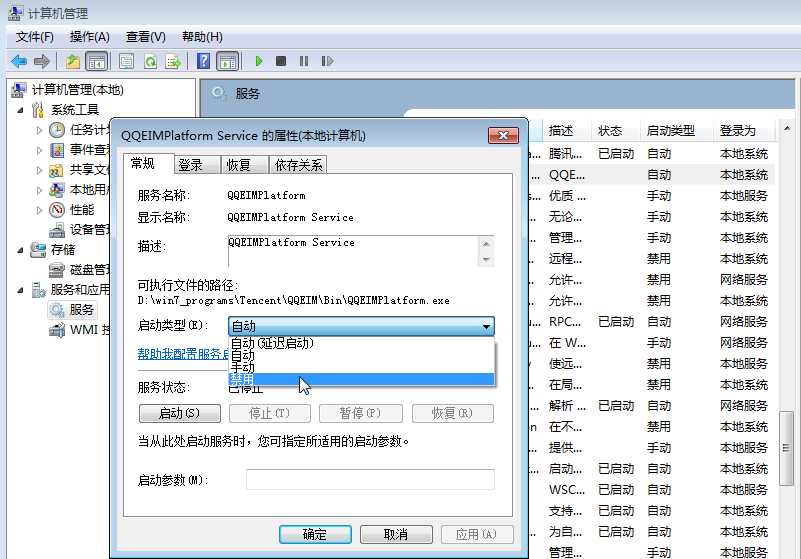This screenshot has height=559, width=801.
Task: Collapse the 服务和应用程序 tree node
Action: pyautogui.click(x=20, y=290)
